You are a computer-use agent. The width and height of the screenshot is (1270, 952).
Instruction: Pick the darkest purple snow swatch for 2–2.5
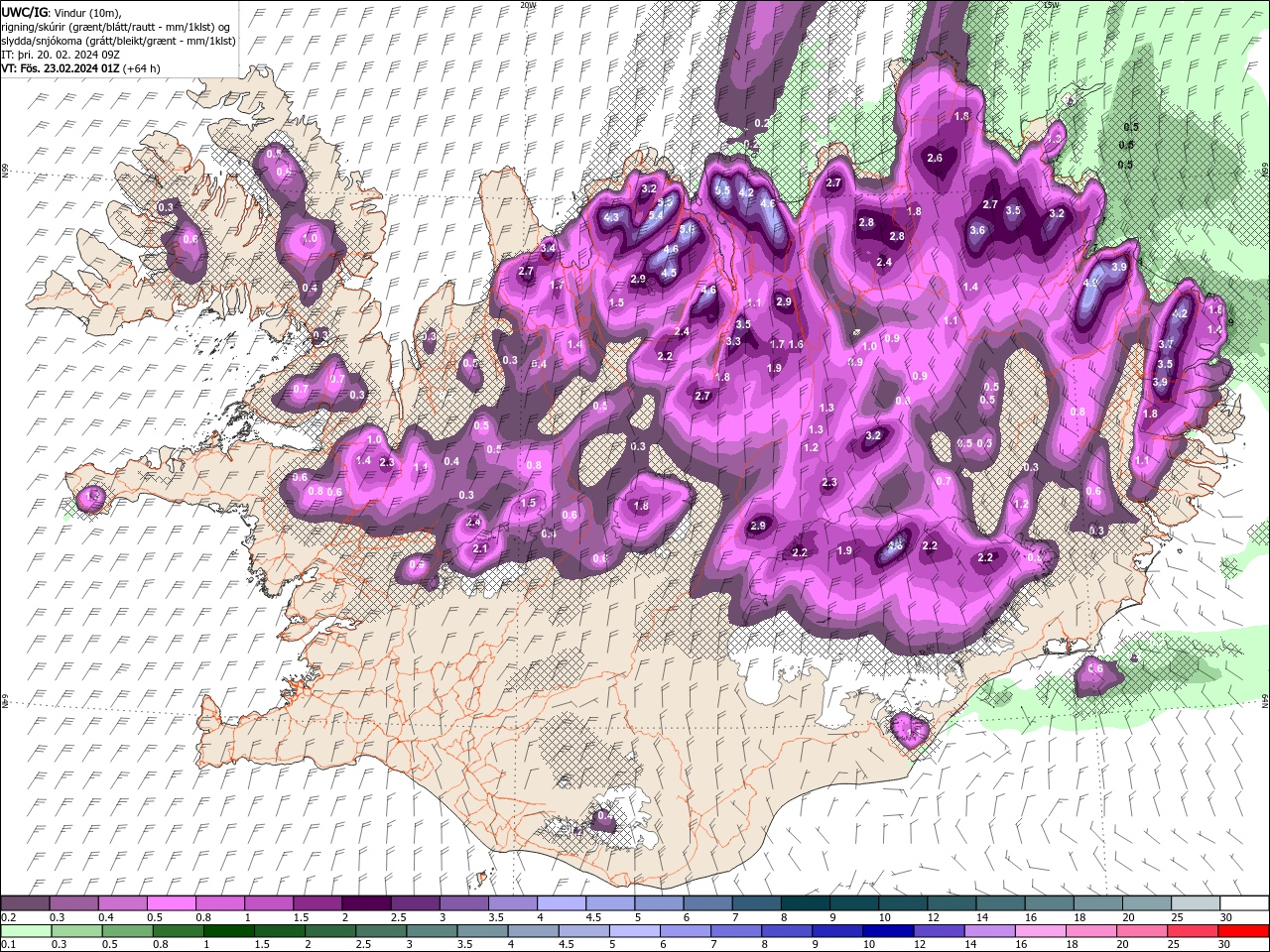(365, 903)
